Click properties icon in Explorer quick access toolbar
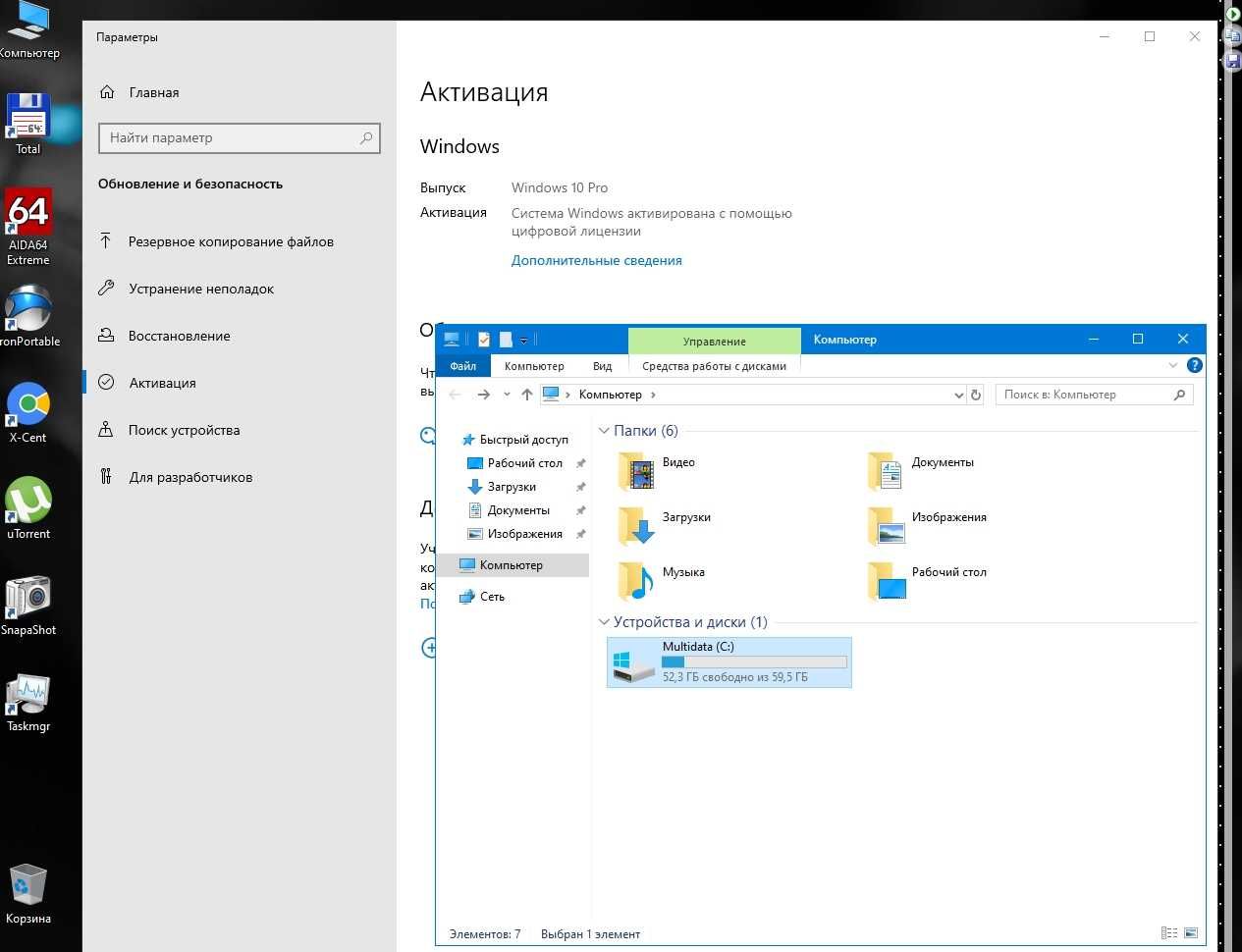 (x=484, y=340)
